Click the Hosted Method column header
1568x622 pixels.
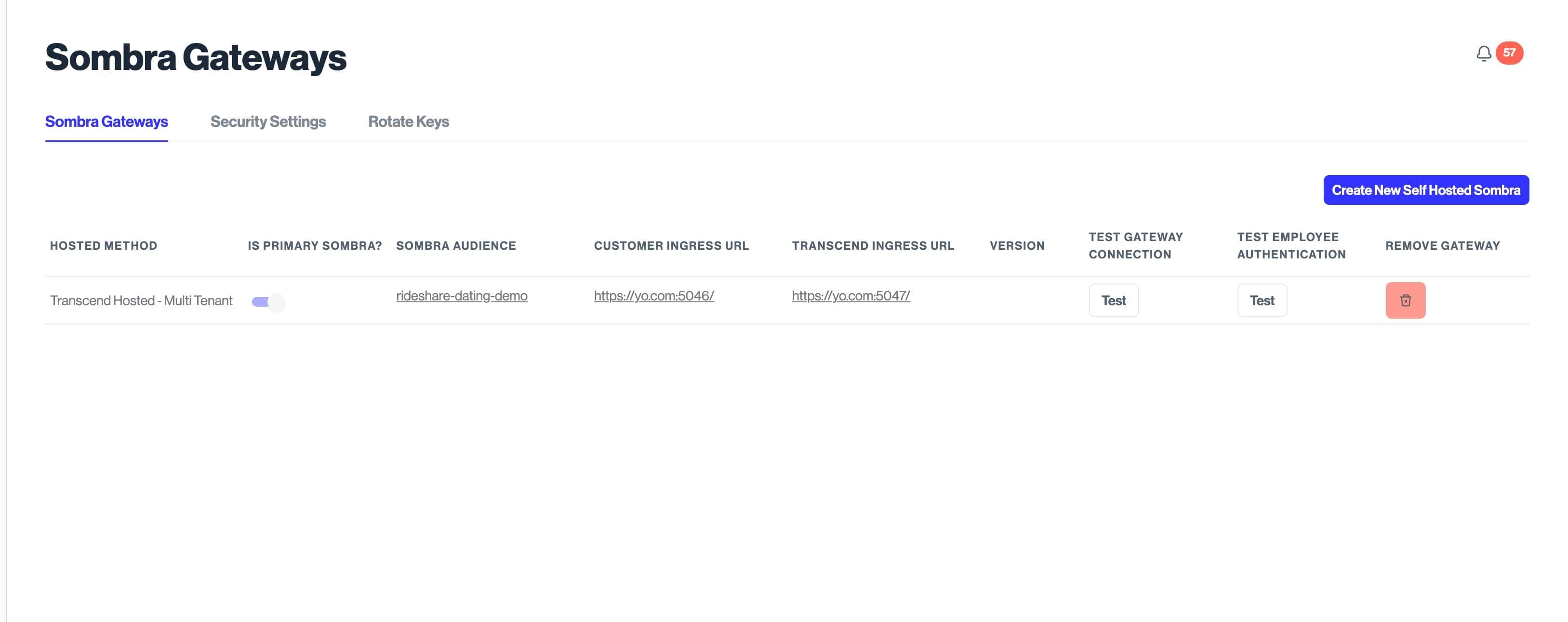104,245
